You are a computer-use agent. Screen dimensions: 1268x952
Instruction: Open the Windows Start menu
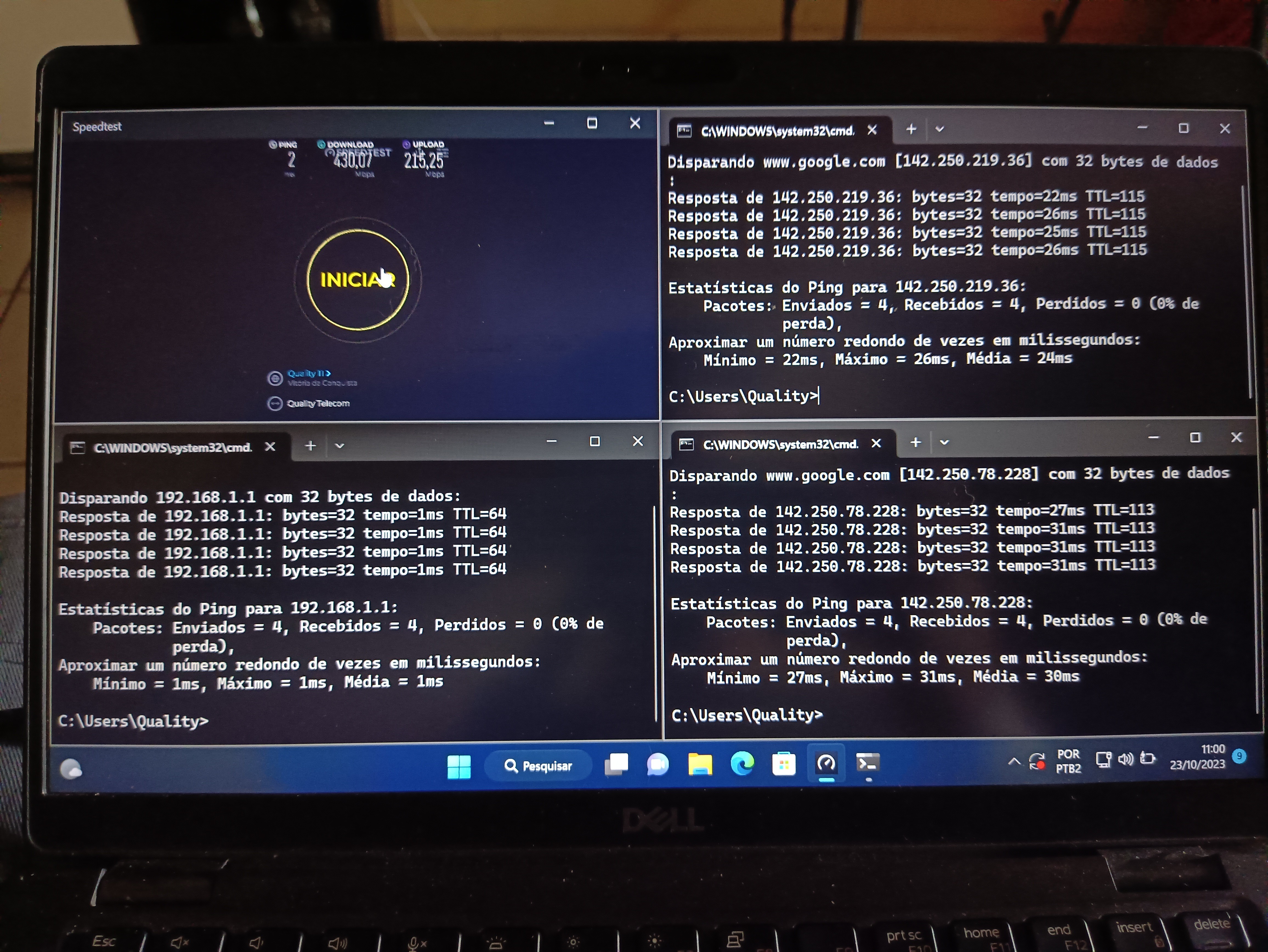click(458, 767)
